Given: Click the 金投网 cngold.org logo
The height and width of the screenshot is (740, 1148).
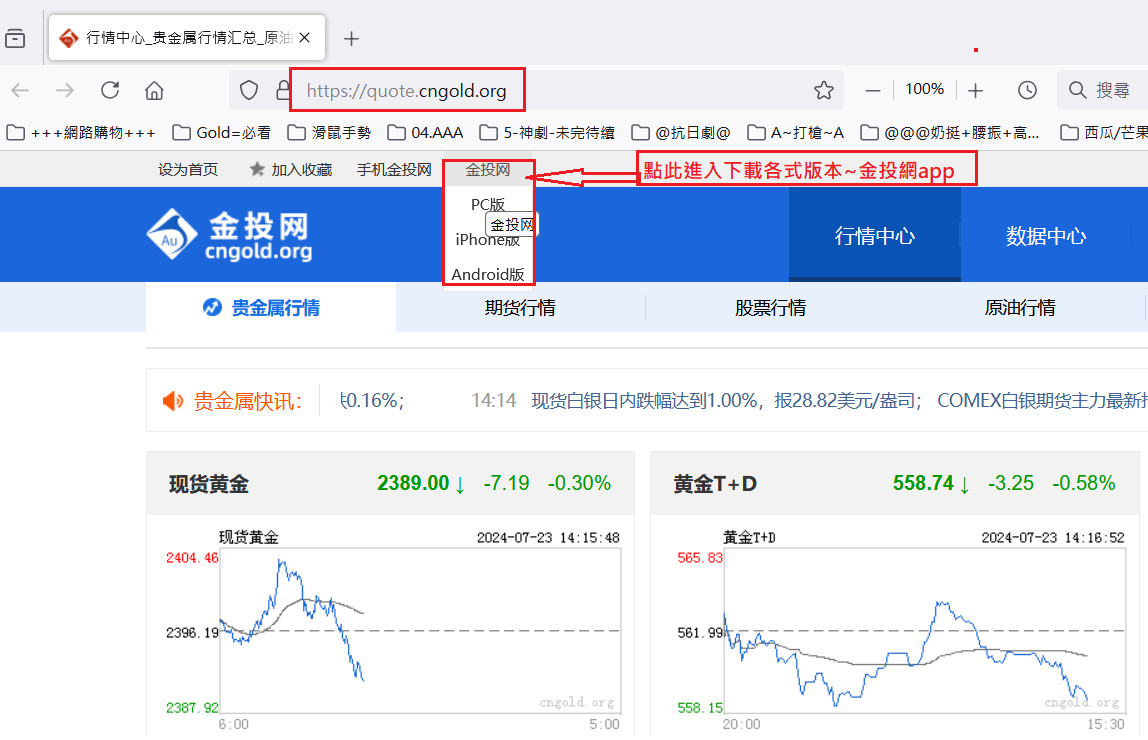Looking at the screenshot, I should pos(229,236).
